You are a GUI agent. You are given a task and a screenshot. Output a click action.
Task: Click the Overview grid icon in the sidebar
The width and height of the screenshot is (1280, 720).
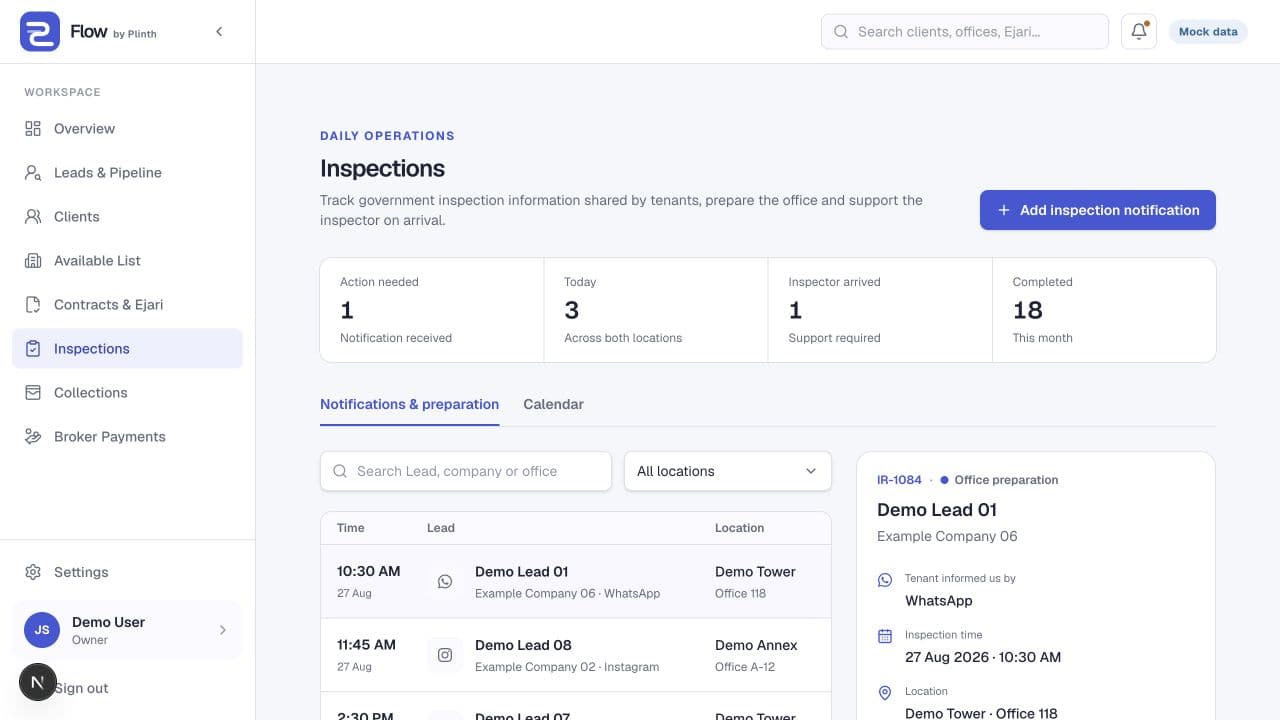coord(33,129)
